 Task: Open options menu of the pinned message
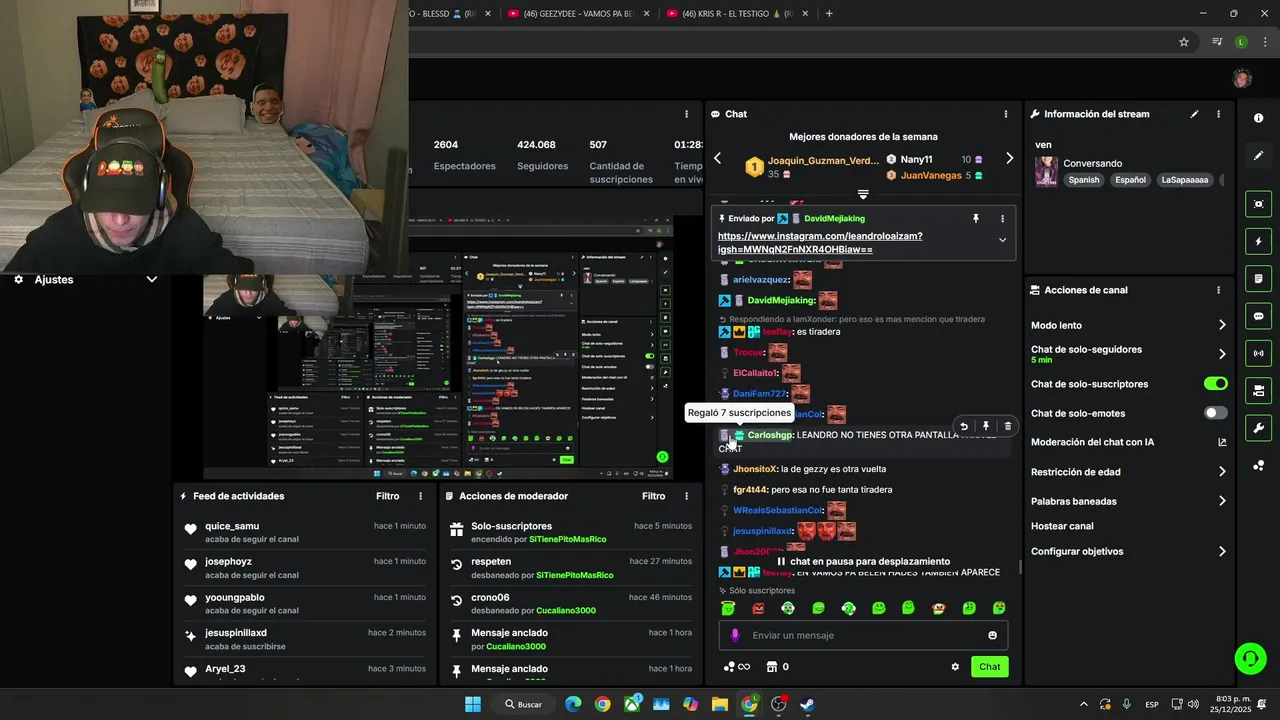(1002, 218)
